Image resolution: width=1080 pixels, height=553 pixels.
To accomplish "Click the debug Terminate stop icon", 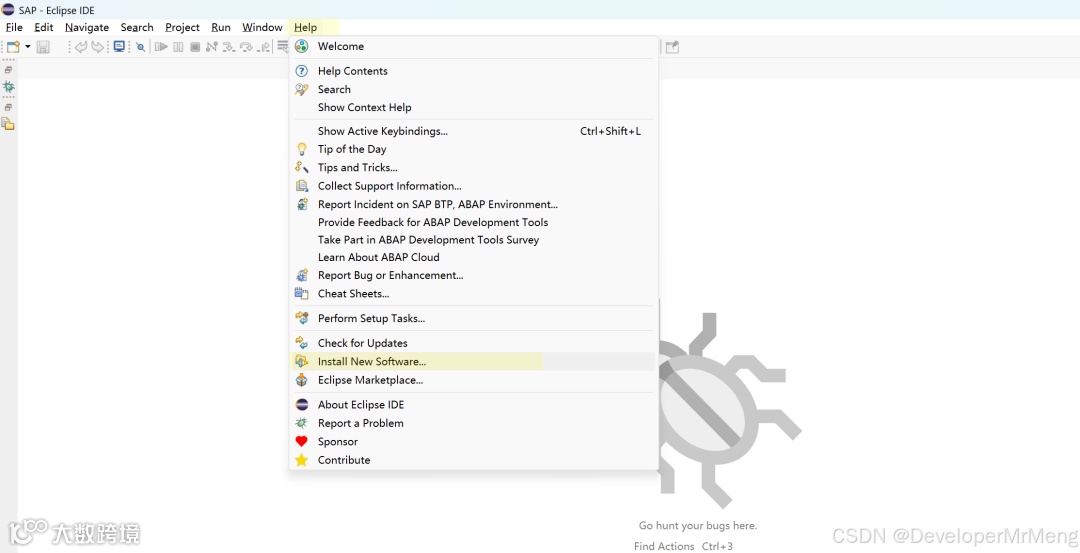I will (195, 47).
